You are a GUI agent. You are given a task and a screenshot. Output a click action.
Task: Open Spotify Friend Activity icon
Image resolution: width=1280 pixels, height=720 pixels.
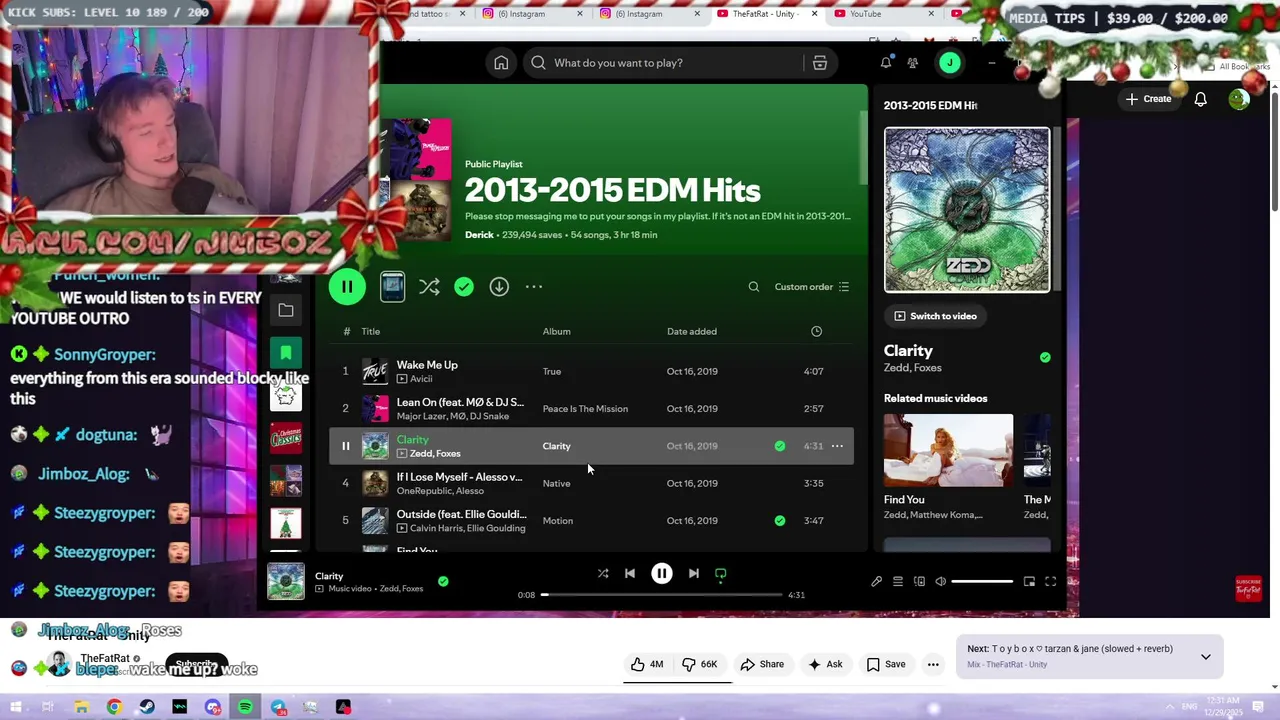[x=913, y=63]
